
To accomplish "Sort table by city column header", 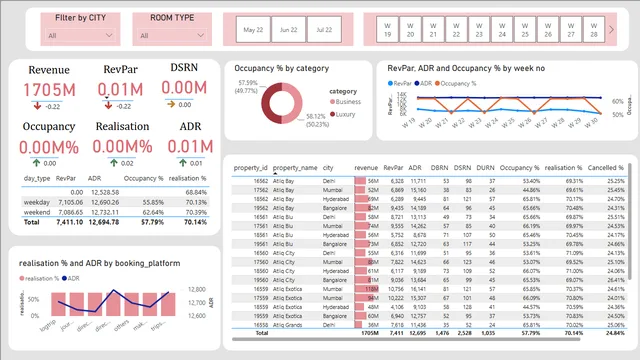I will (328, 168).
